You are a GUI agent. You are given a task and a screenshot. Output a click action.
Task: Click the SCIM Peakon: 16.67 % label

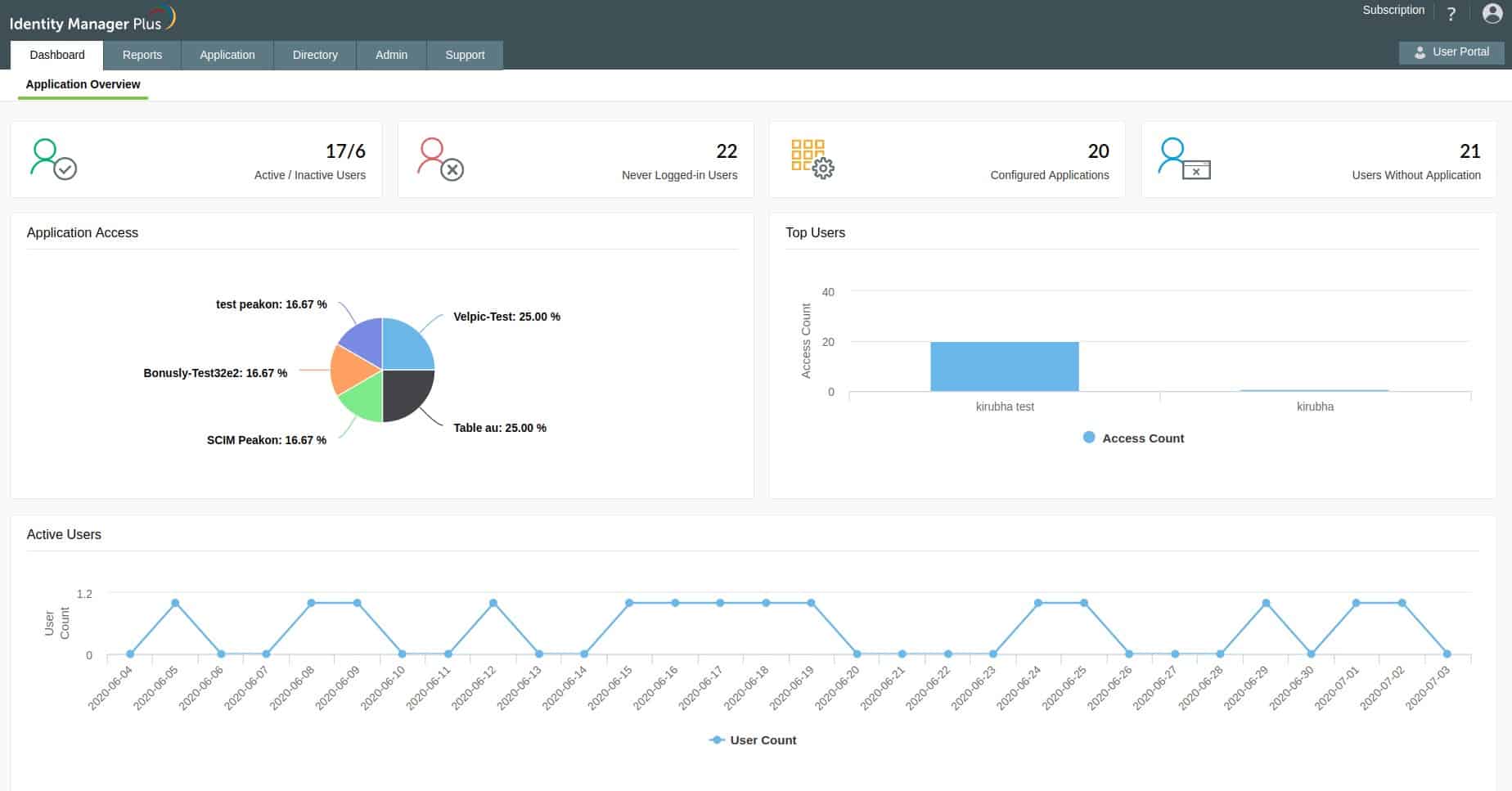click(267, 440)
